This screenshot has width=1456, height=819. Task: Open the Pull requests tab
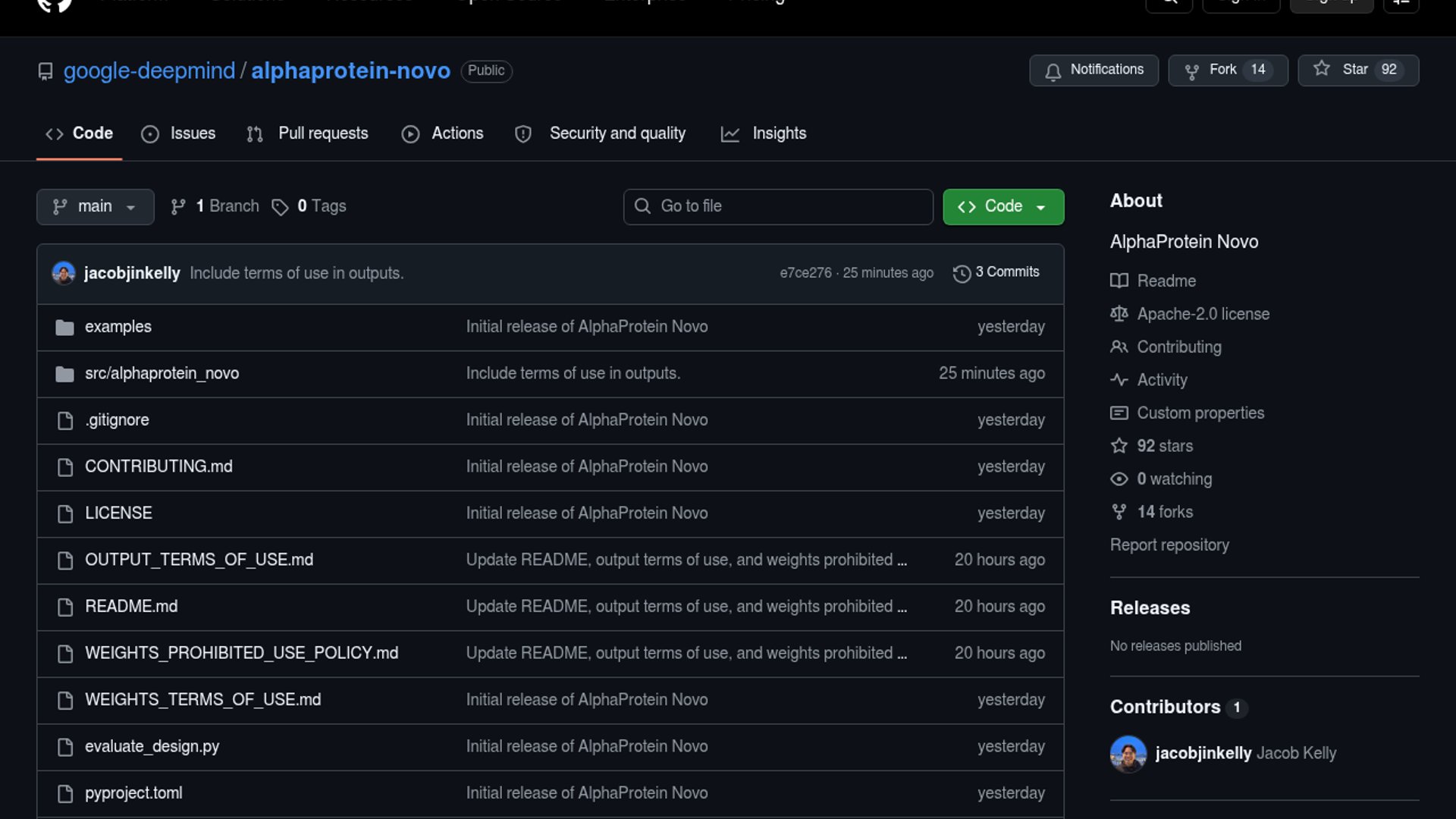(x=307, y=133)
